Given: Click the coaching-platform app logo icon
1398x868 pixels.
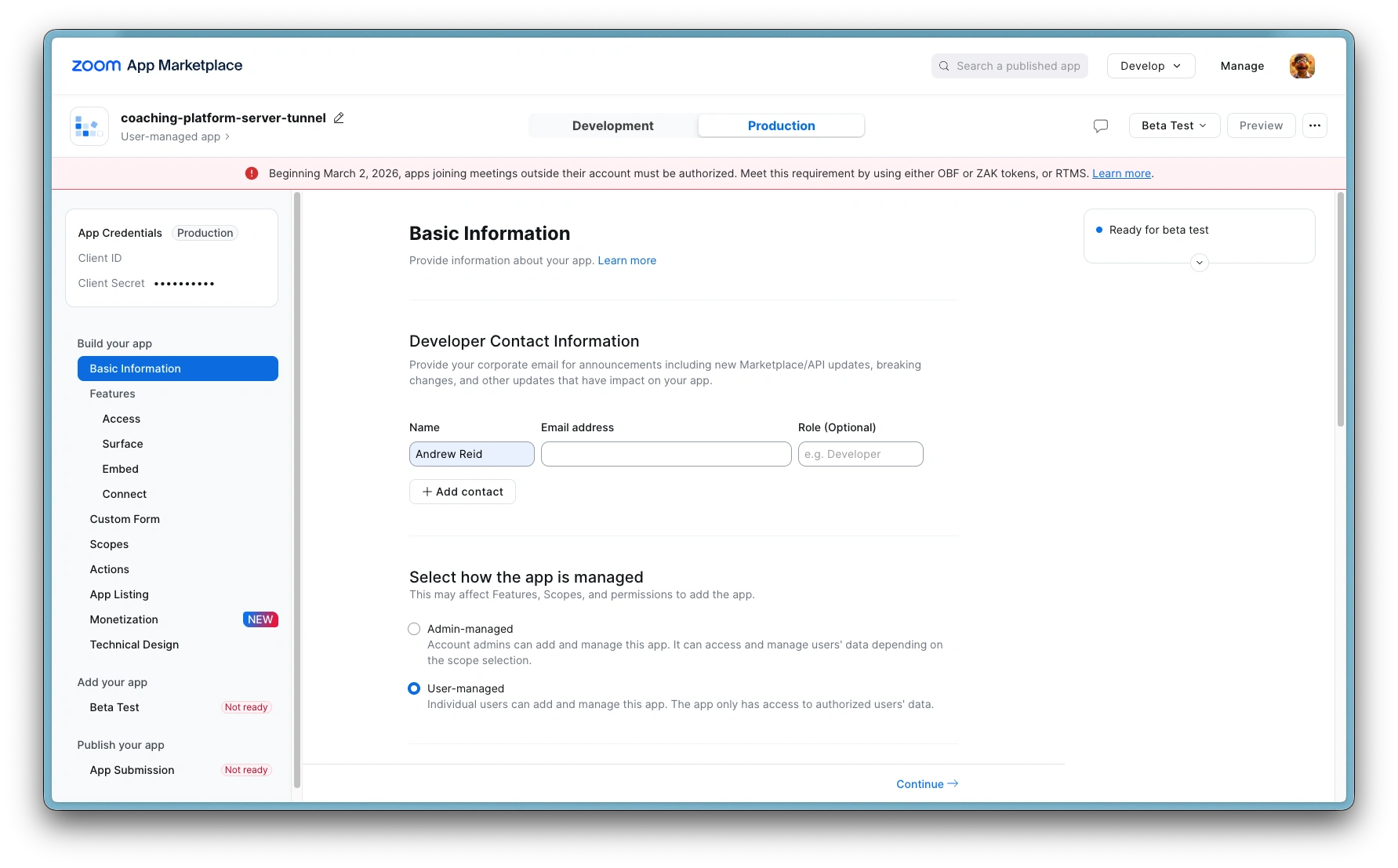Looking at the screenshot, I should [x=89, y=126].
